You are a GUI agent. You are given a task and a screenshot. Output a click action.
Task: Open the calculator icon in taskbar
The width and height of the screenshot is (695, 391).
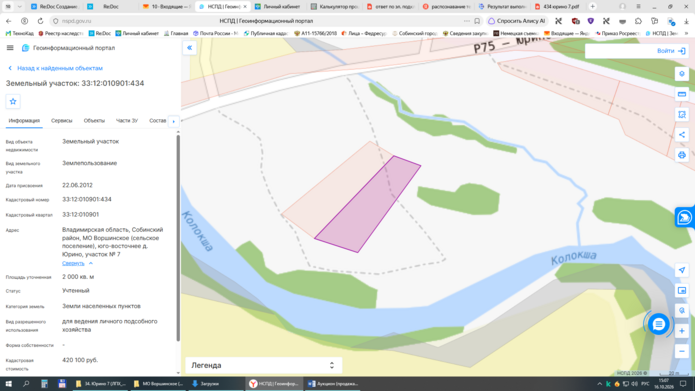point(44,384)
